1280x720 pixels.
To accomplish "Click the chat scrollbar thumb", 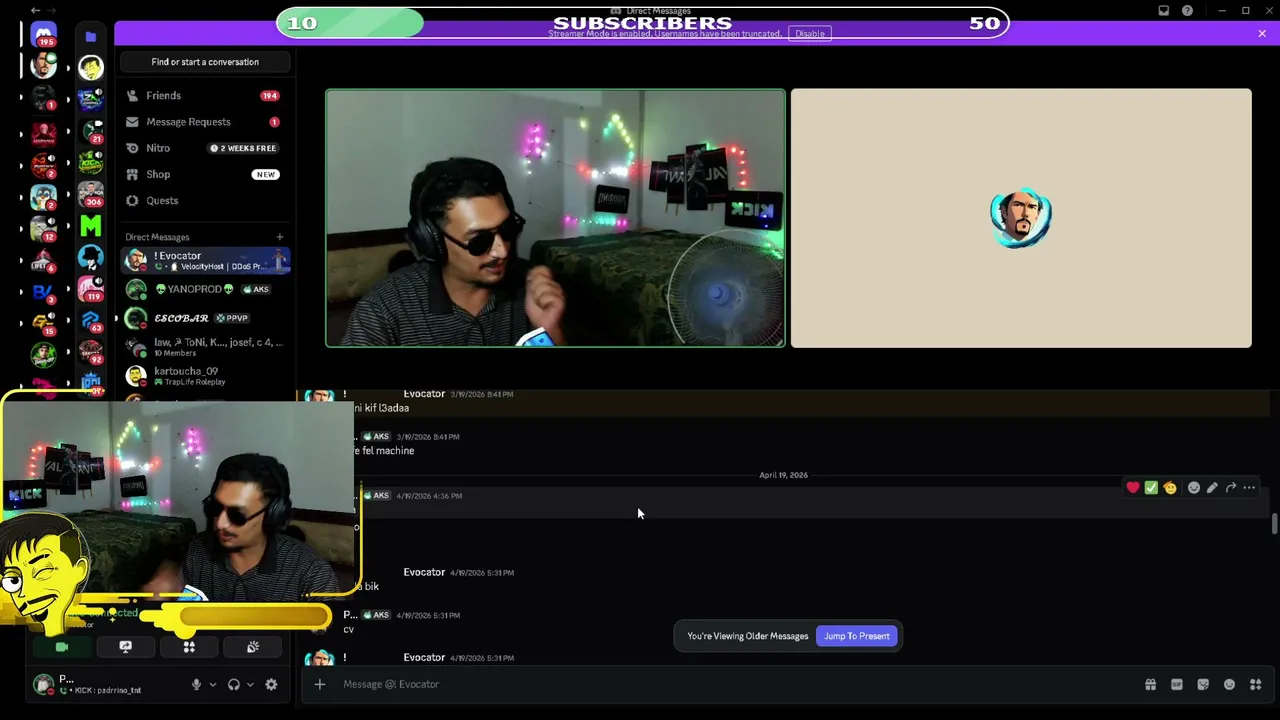I will coord(1274,524).
